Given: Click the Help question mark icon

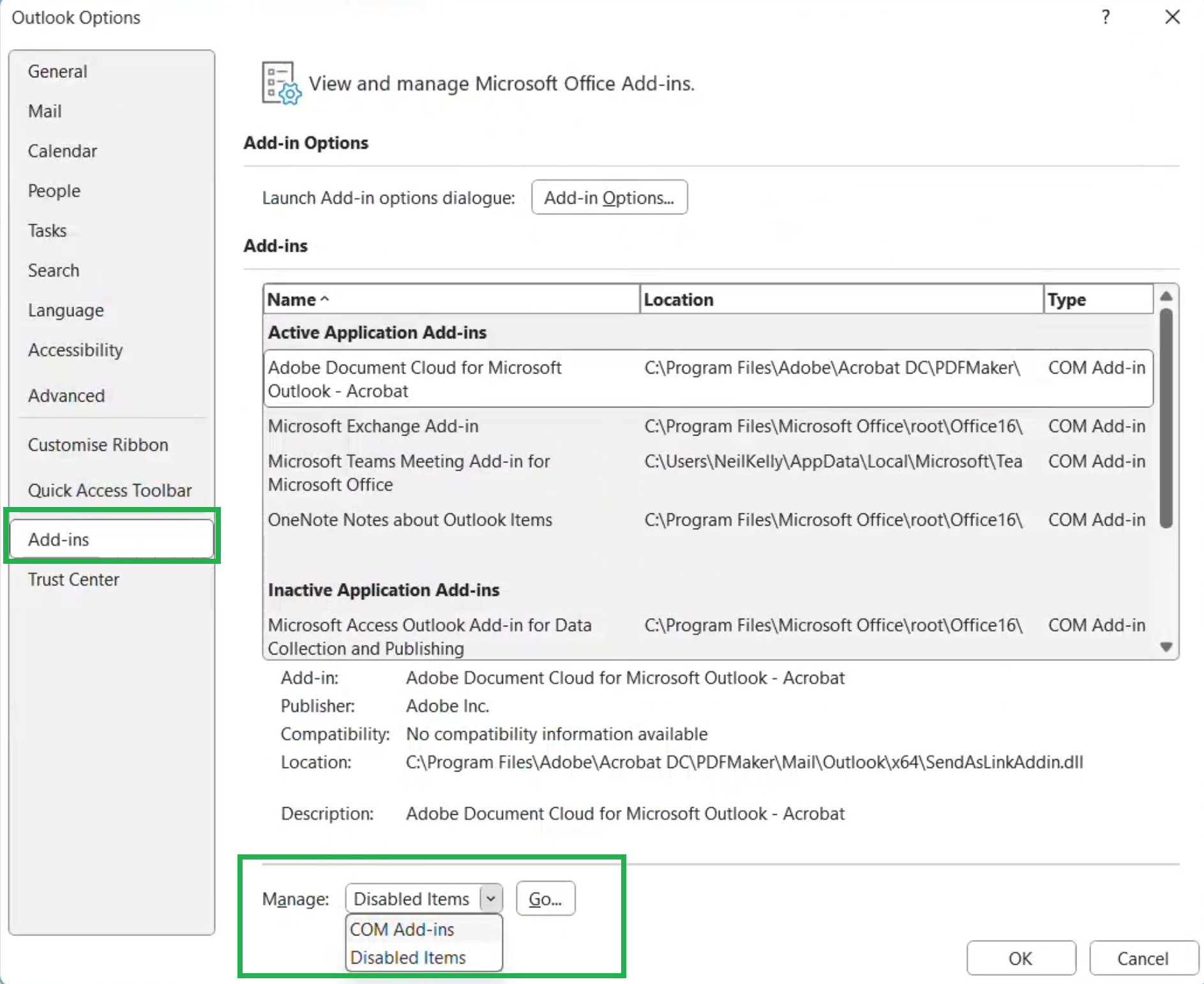Looking at the screenshot, I should [1106, 17].
